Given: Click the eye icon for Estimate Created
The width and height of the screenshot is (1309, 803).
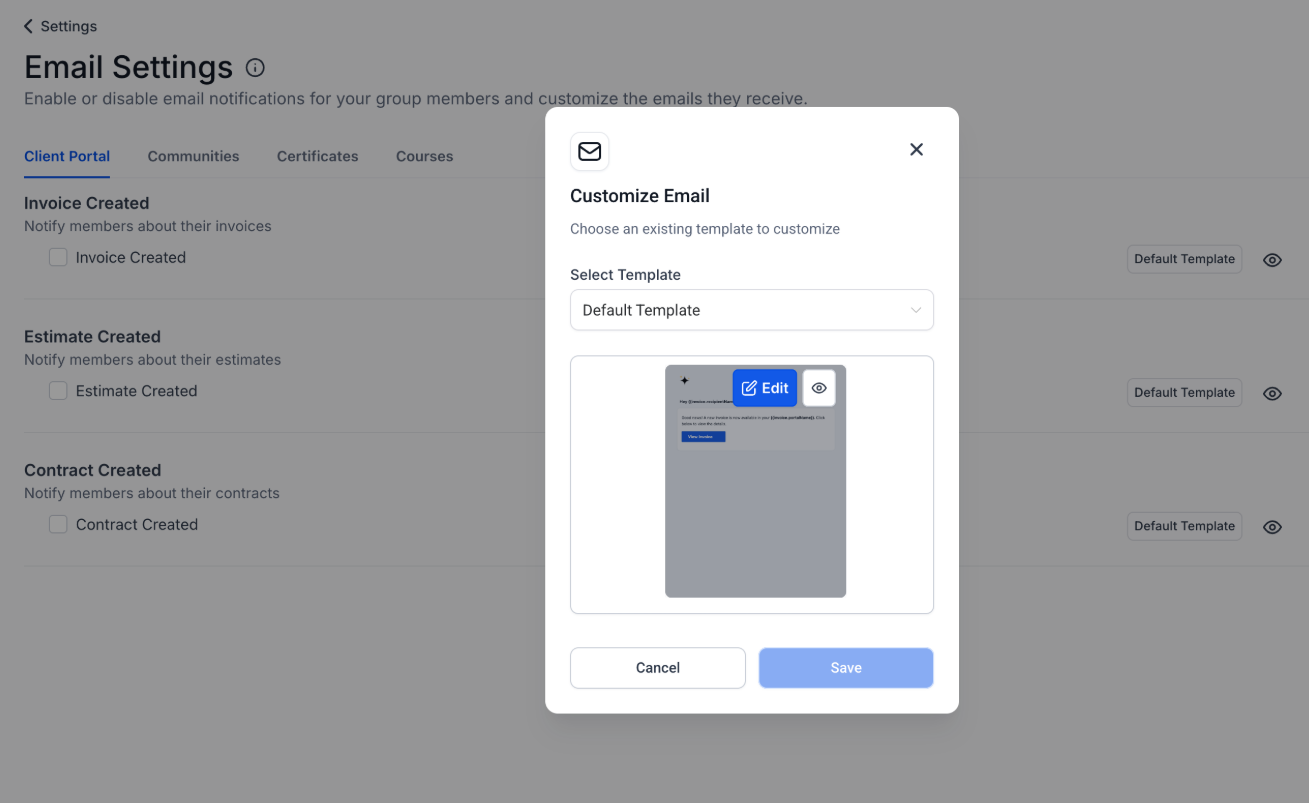Looking at the screenshot, I should [1272, 393].
